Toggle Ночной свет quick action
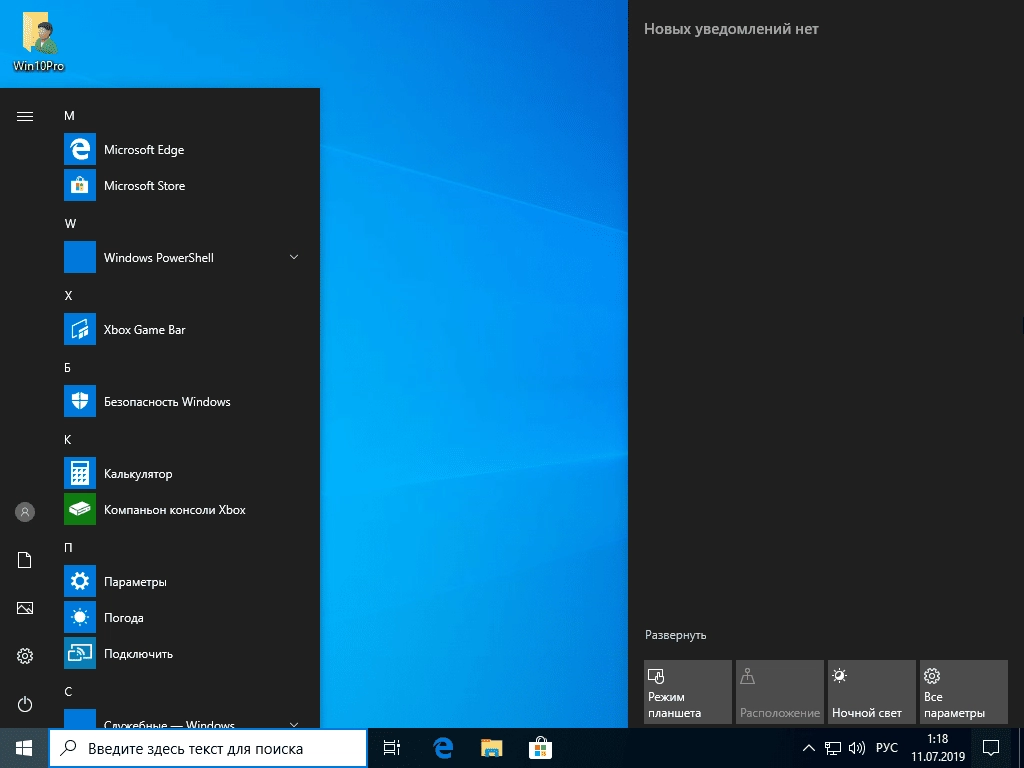This screenshot has height=768, width=1024. [x=872, y=692]
